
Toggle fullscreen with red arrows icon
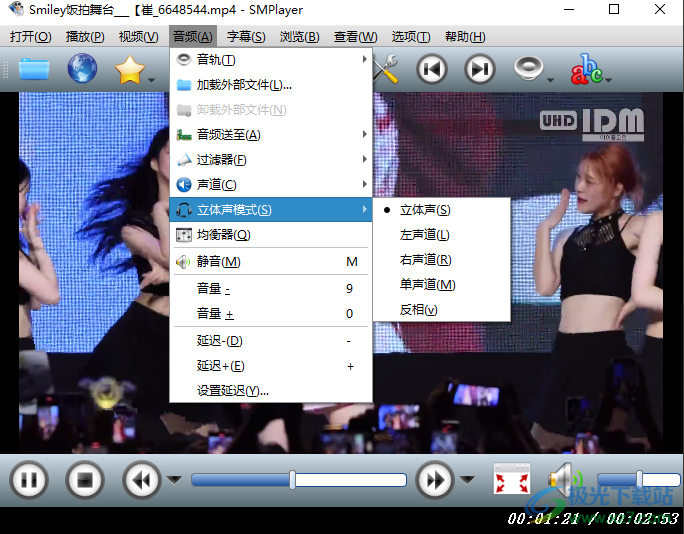pyautogui.click(x=511, y=480)
